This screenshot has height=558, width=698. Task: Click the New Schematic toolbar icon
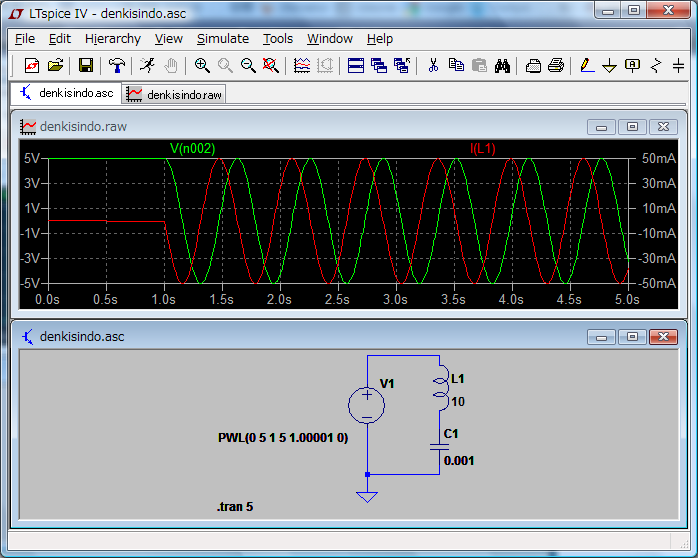coord(31,66)
